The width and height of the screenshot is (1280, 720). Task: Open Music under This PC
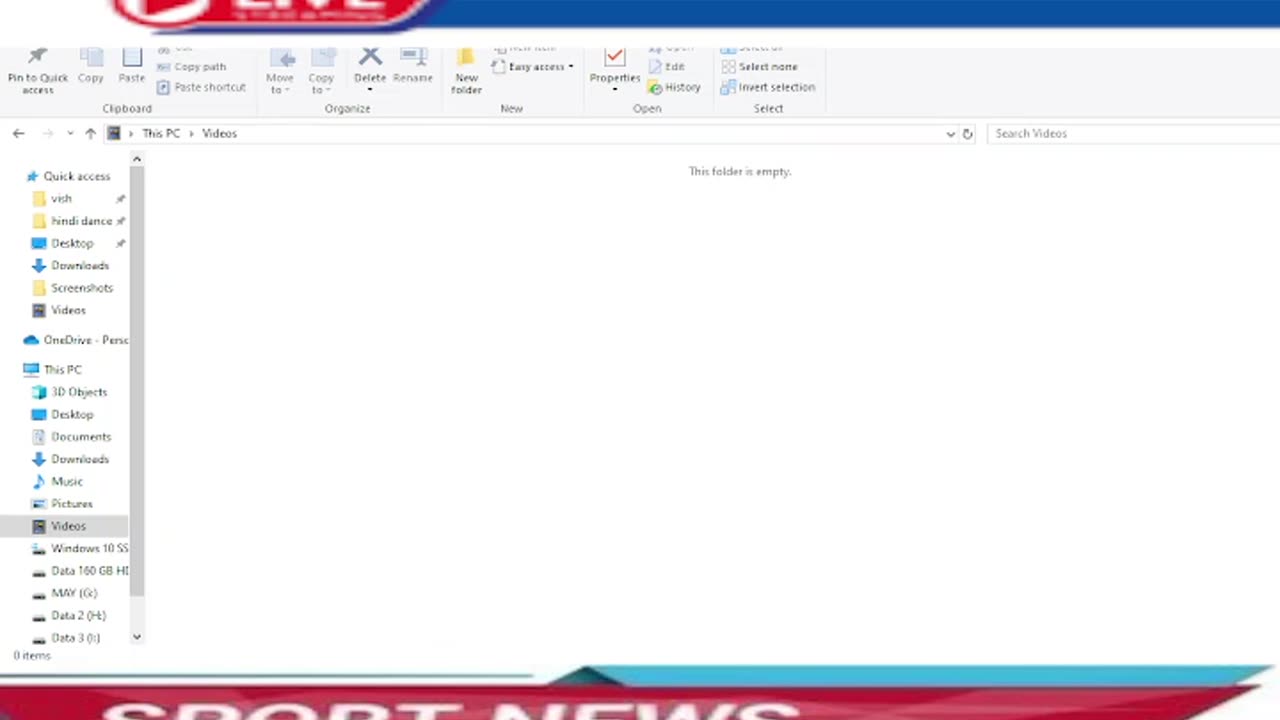click(67, 481)
